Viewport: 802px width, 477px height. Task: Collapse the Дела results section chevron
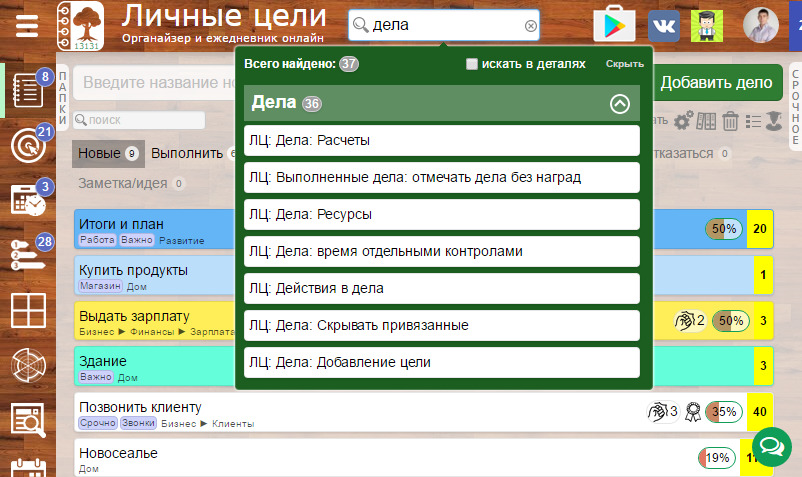coord(619,104)
